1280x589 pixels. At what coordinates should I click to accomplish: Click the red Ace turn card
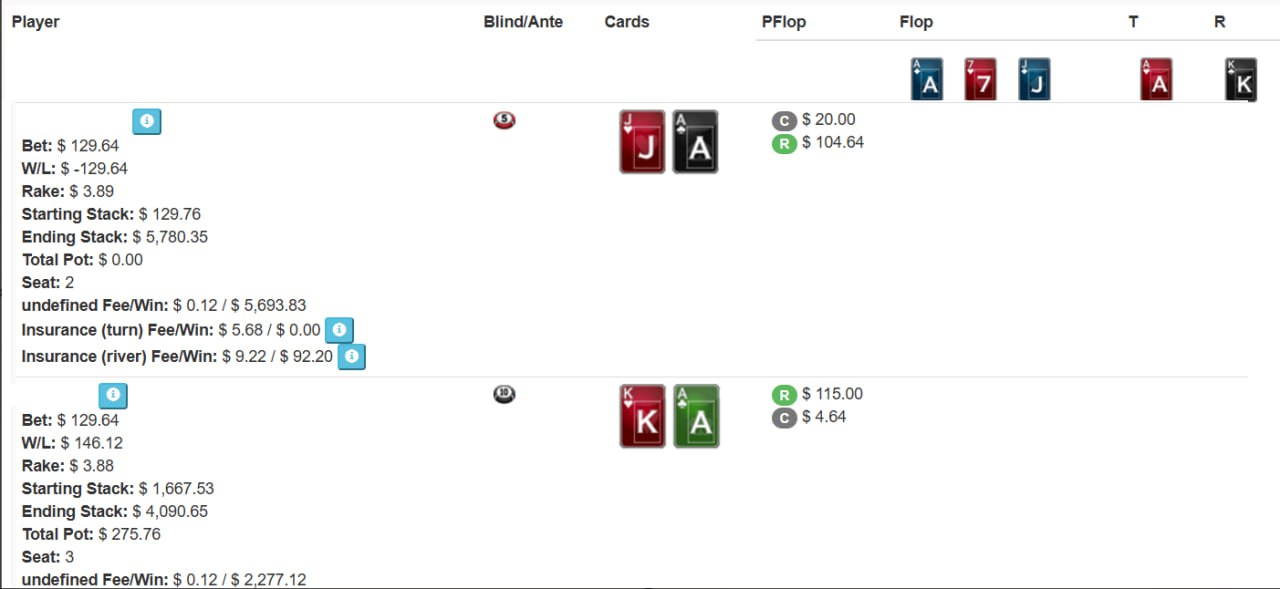(1156, 80)
